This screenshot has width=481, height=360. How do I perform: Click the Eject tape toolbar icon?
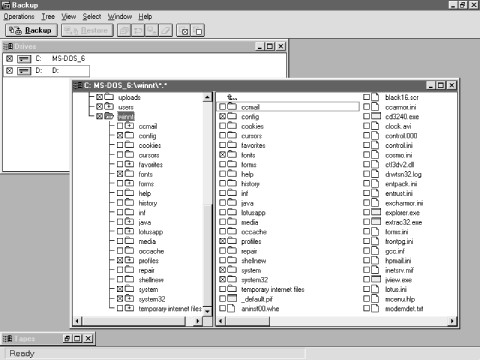click(152, 31)
